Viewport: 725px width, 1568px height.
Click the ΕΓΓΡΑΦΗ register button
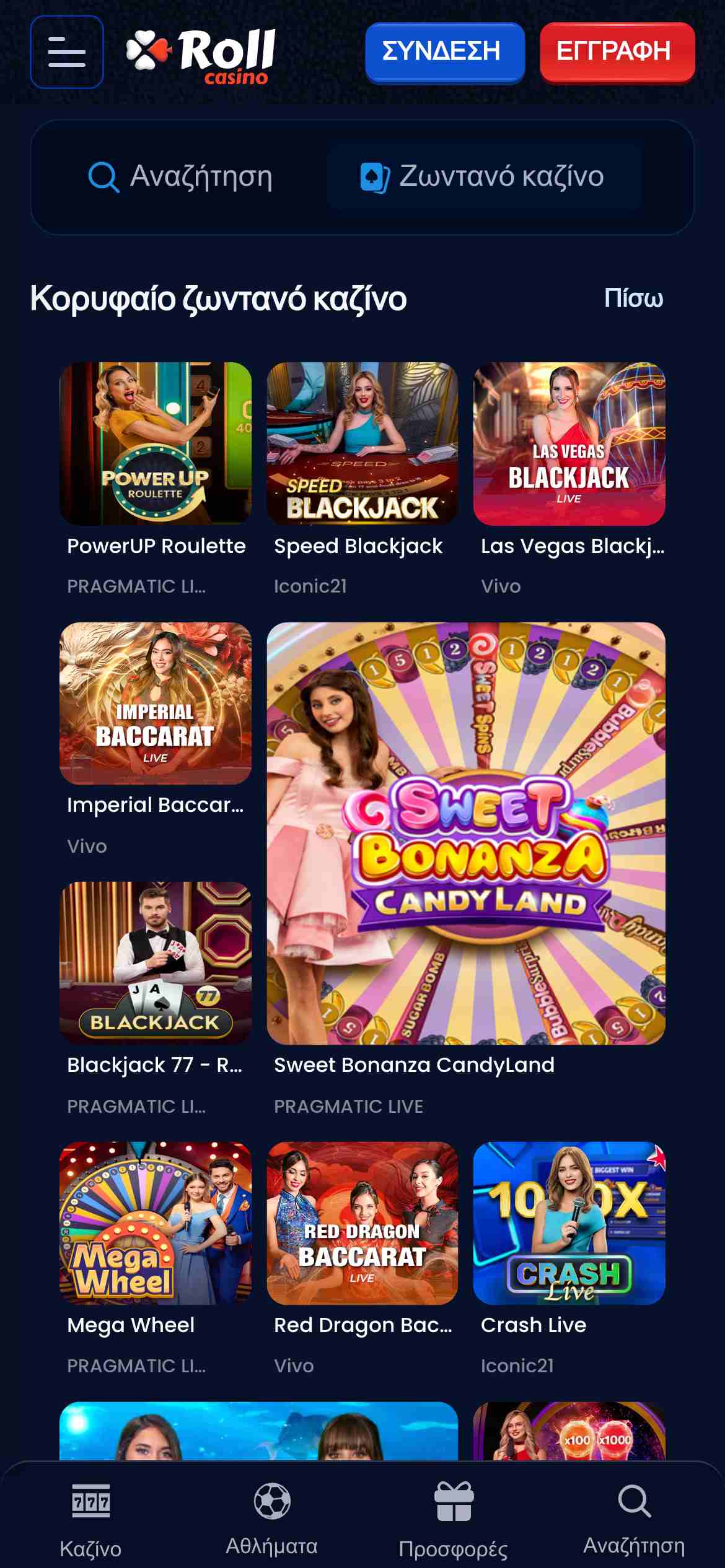tap(617, 51)
